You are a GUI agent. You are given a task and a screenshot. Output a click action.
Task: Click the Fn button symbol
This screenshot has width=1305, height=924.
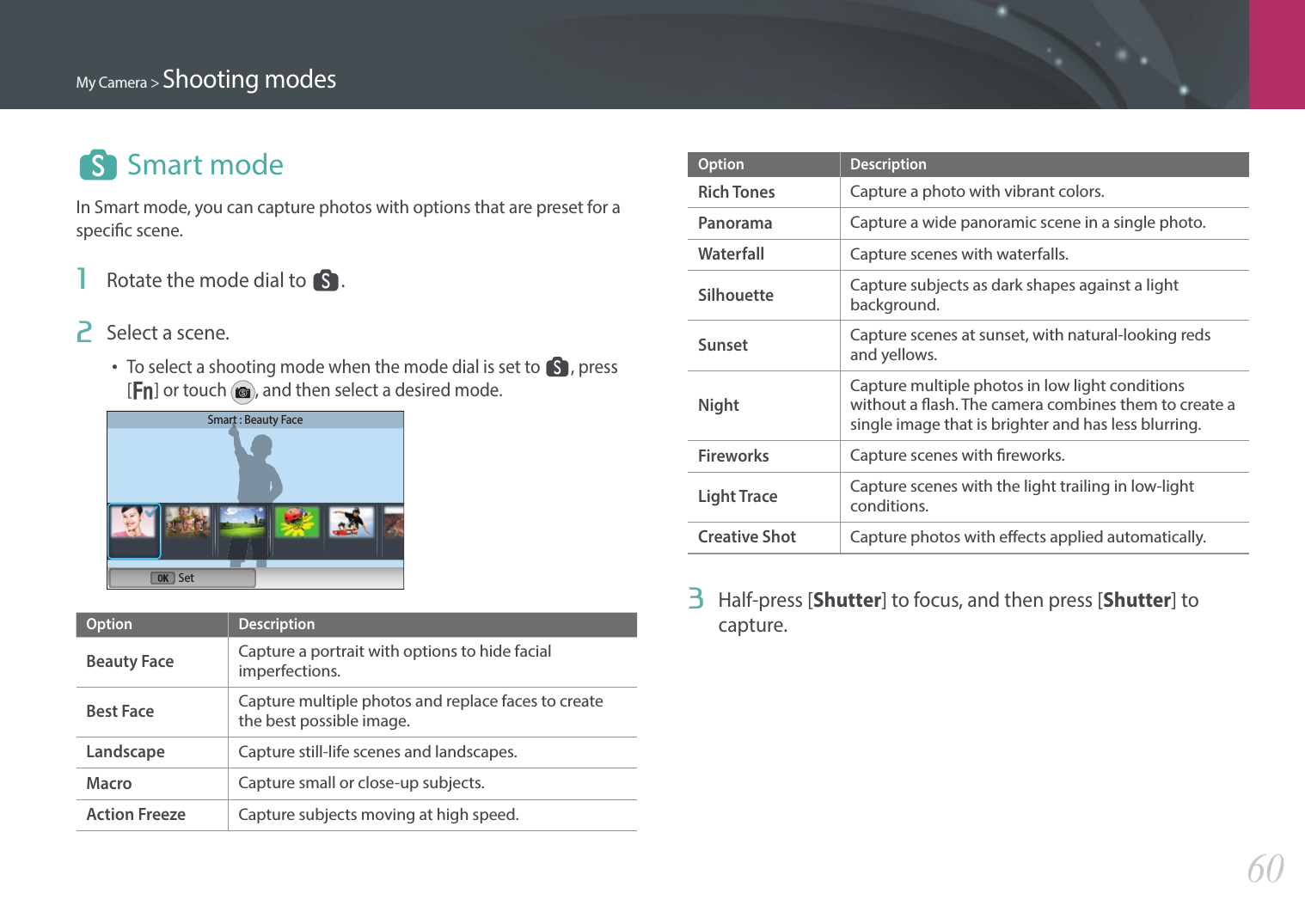click(x=144, y=391)
